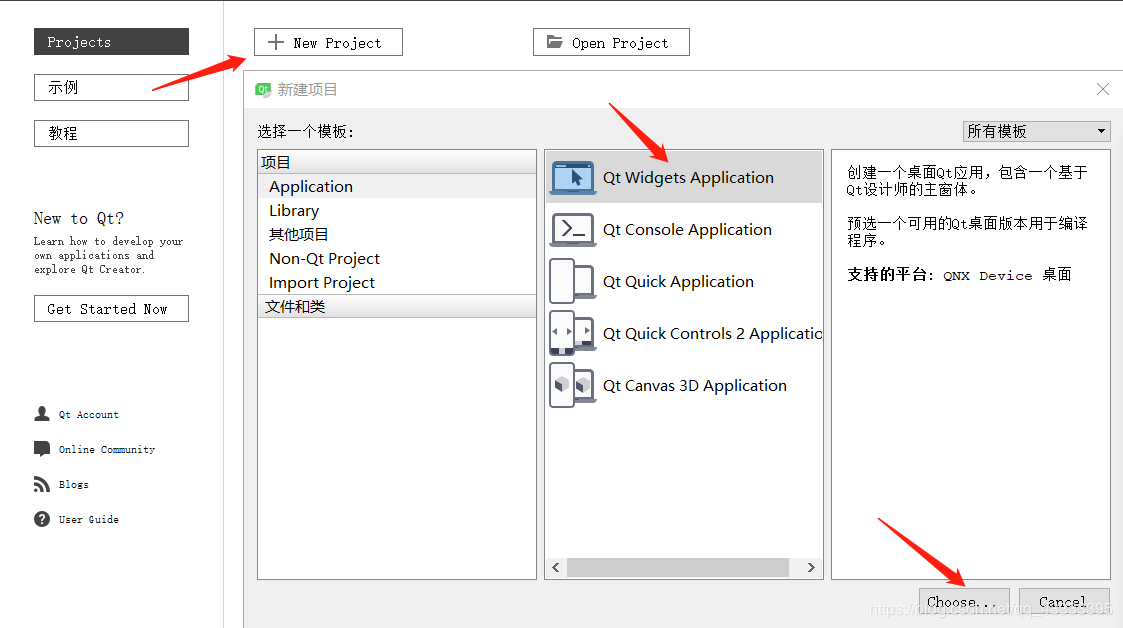Image resolution: width=1123 pixels, height=628 pixels.
Task: Close the 新建项目 dialog with X
Action: [1103, 89]
